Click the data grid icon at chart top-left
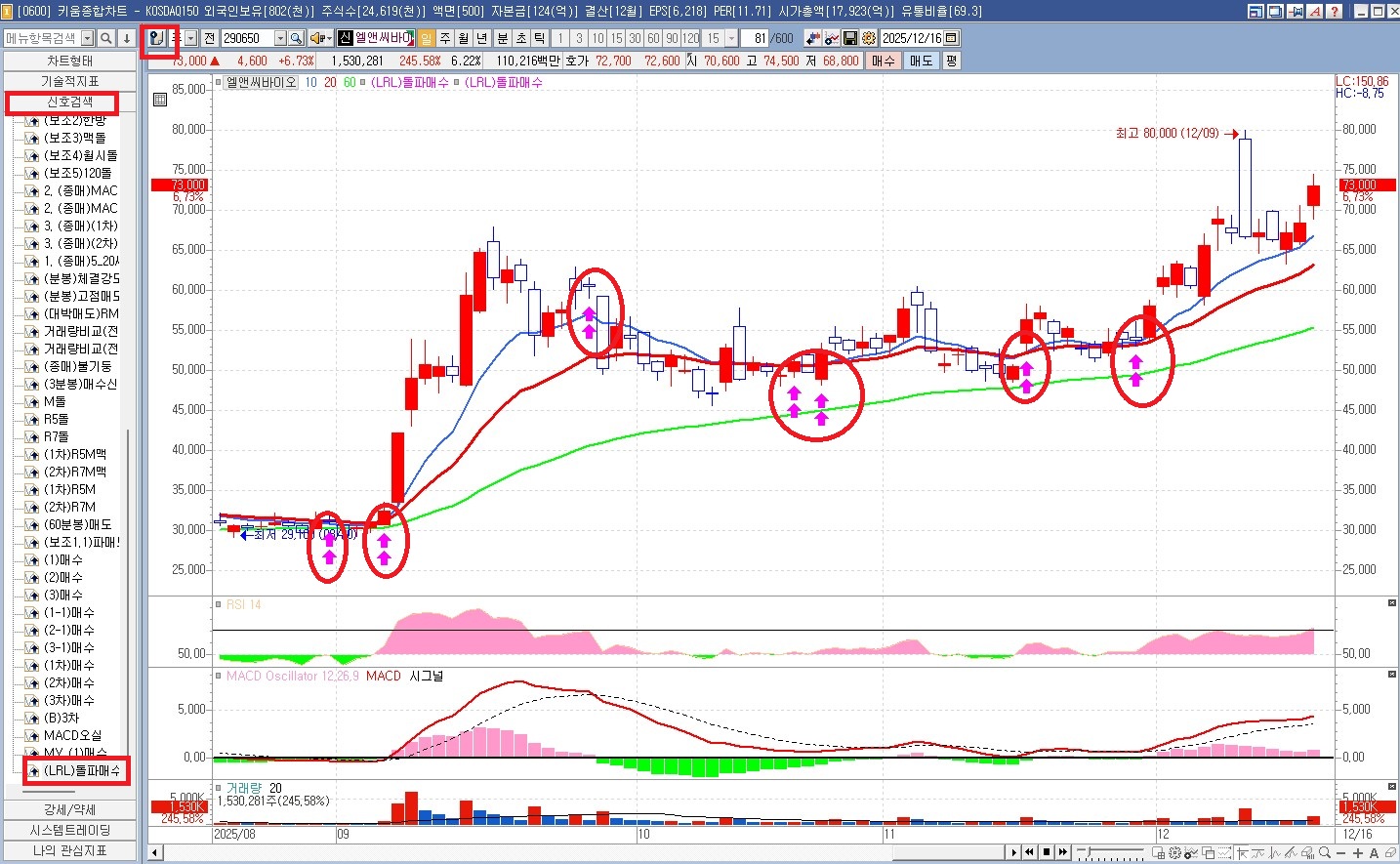This screenshot has height=864, width=1400. 160,100
